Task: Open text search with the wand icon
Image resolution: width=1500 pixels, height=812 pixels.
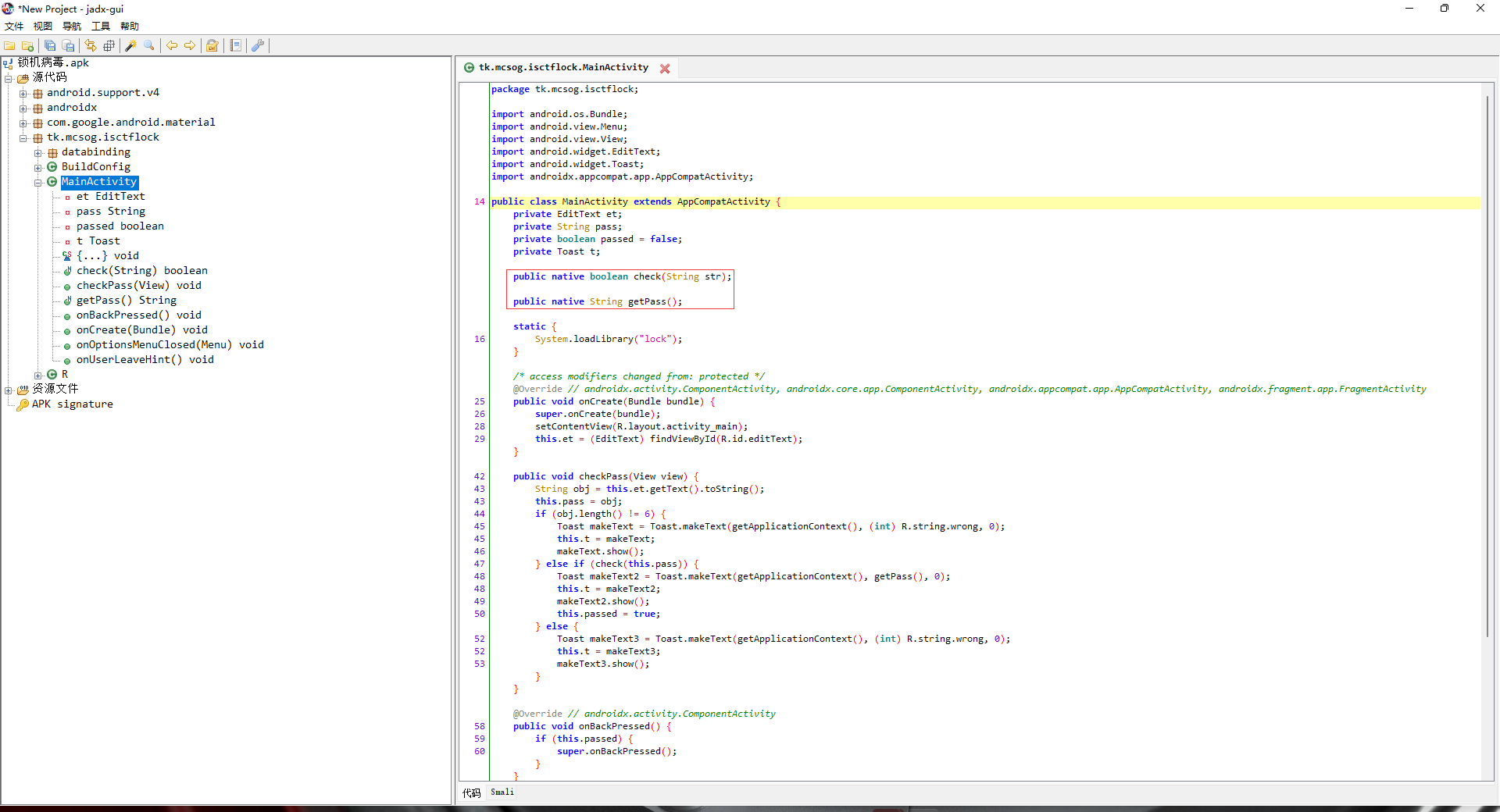Action: coord(130,46)
